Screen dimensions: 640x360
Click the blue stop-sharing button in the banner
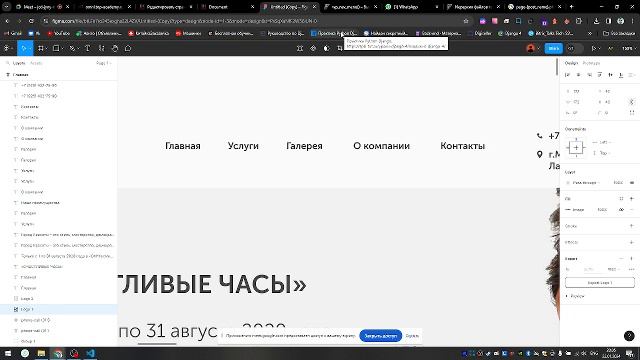coord(380,336)
